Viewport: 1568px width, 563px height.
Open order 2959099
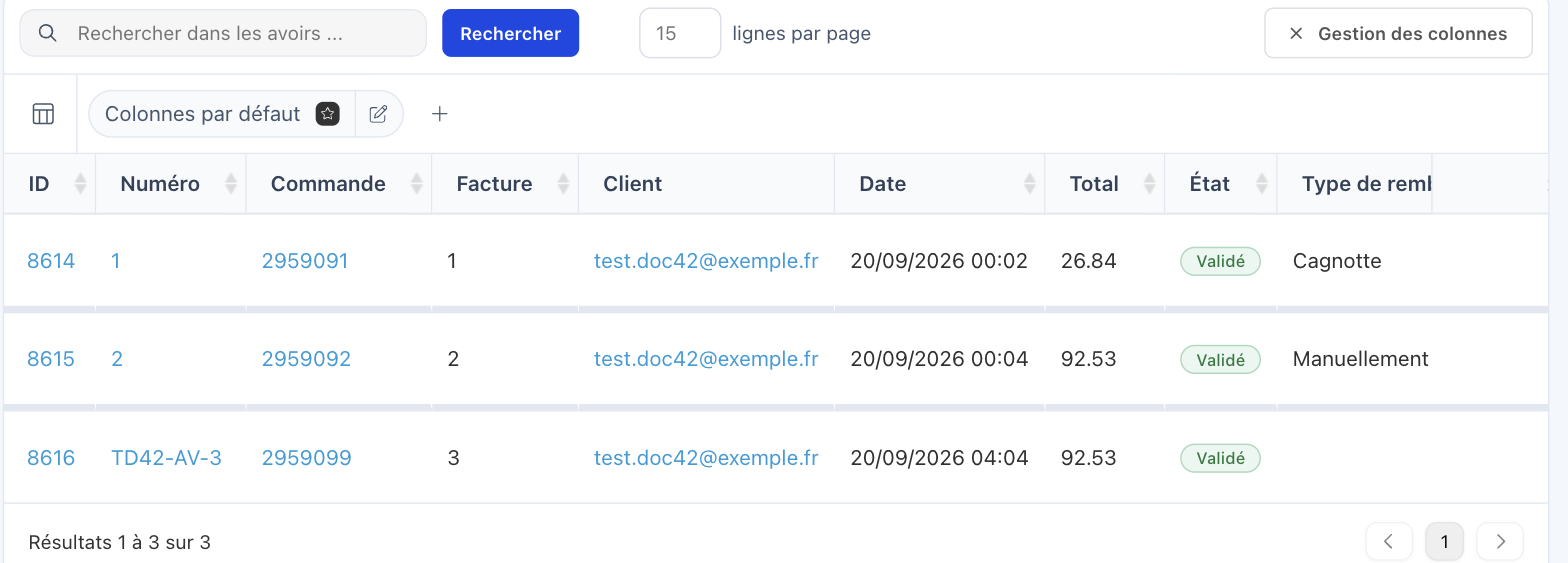(306, 458)
